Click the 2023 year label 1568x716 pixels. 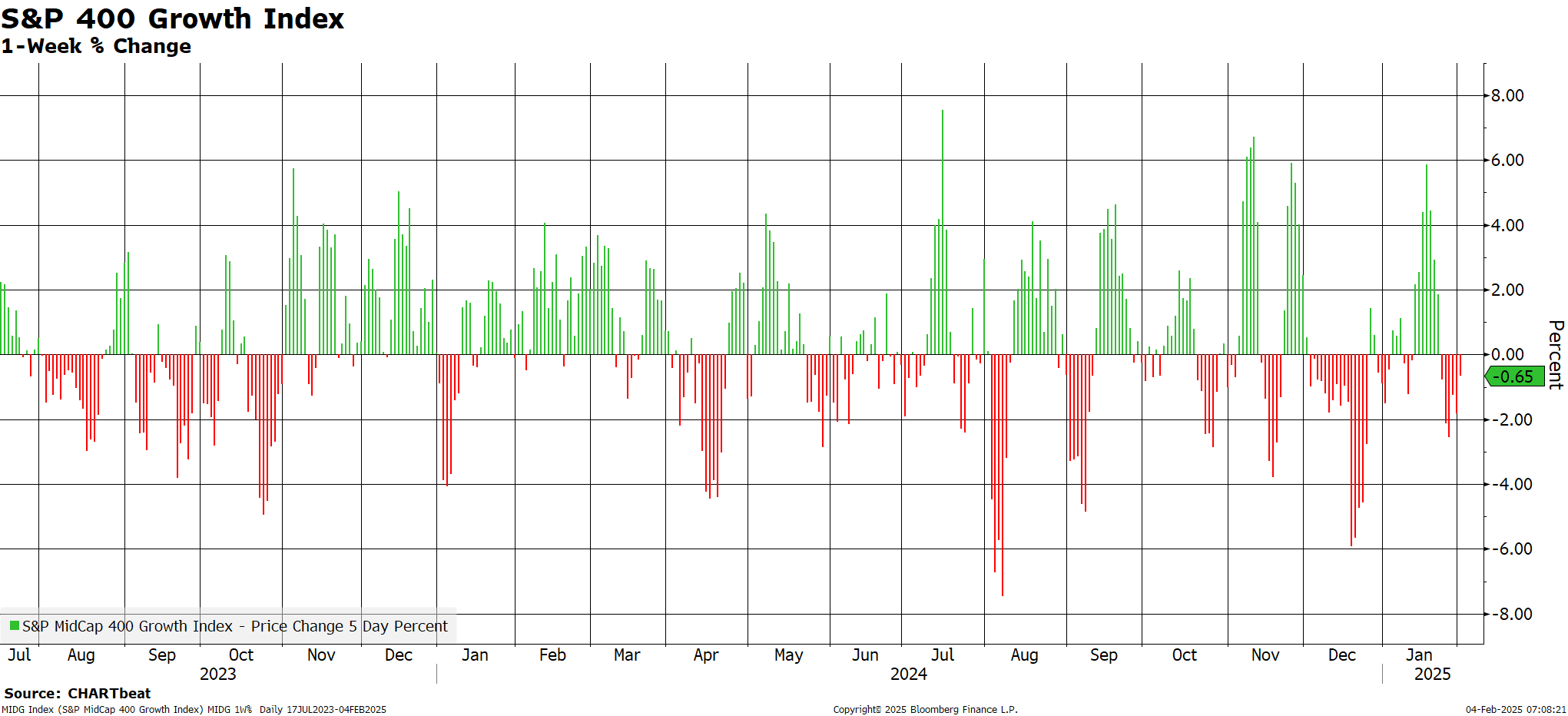(x=217, y=674)
